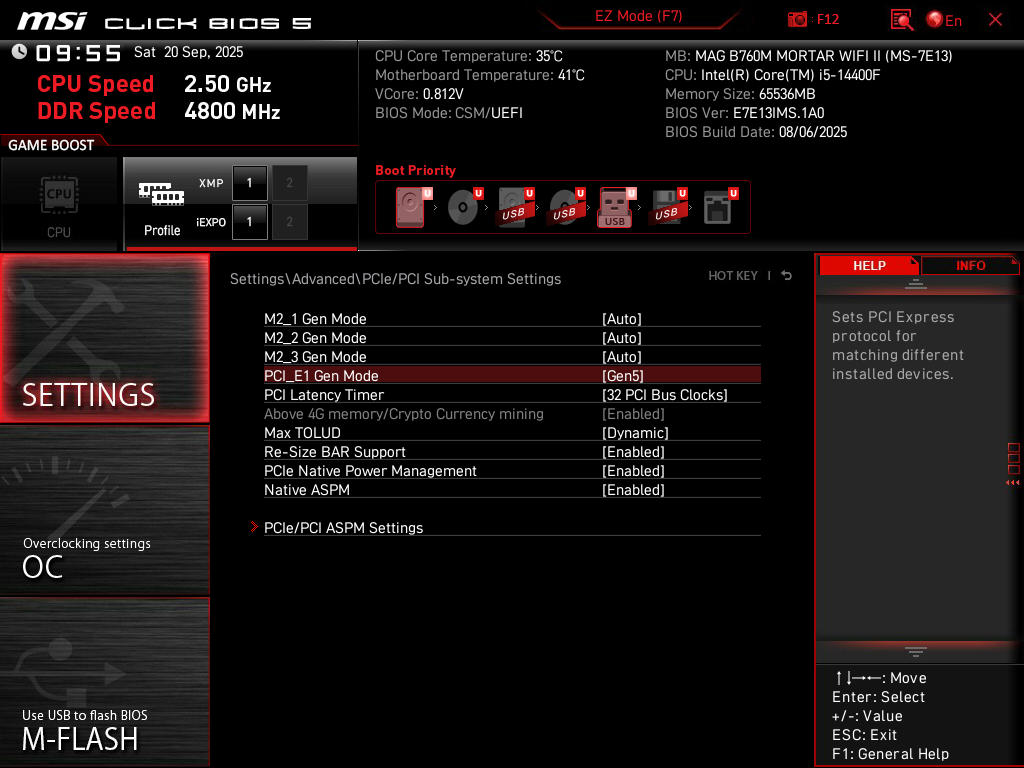Enable XMP profile 2
1024x768 pixels.
point(289,183)
